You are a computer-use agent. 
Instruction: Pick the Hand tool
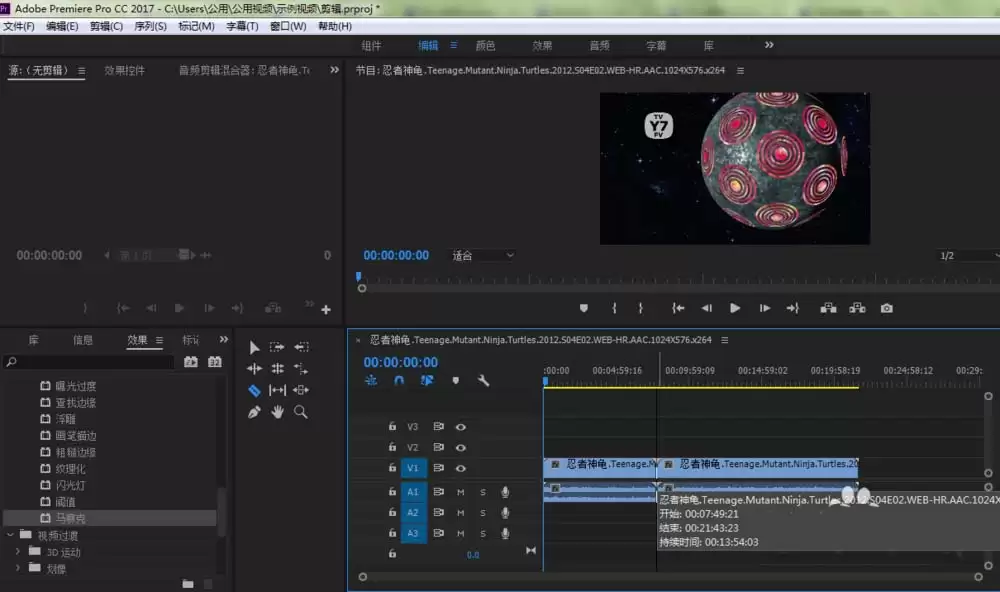point(277,412)
